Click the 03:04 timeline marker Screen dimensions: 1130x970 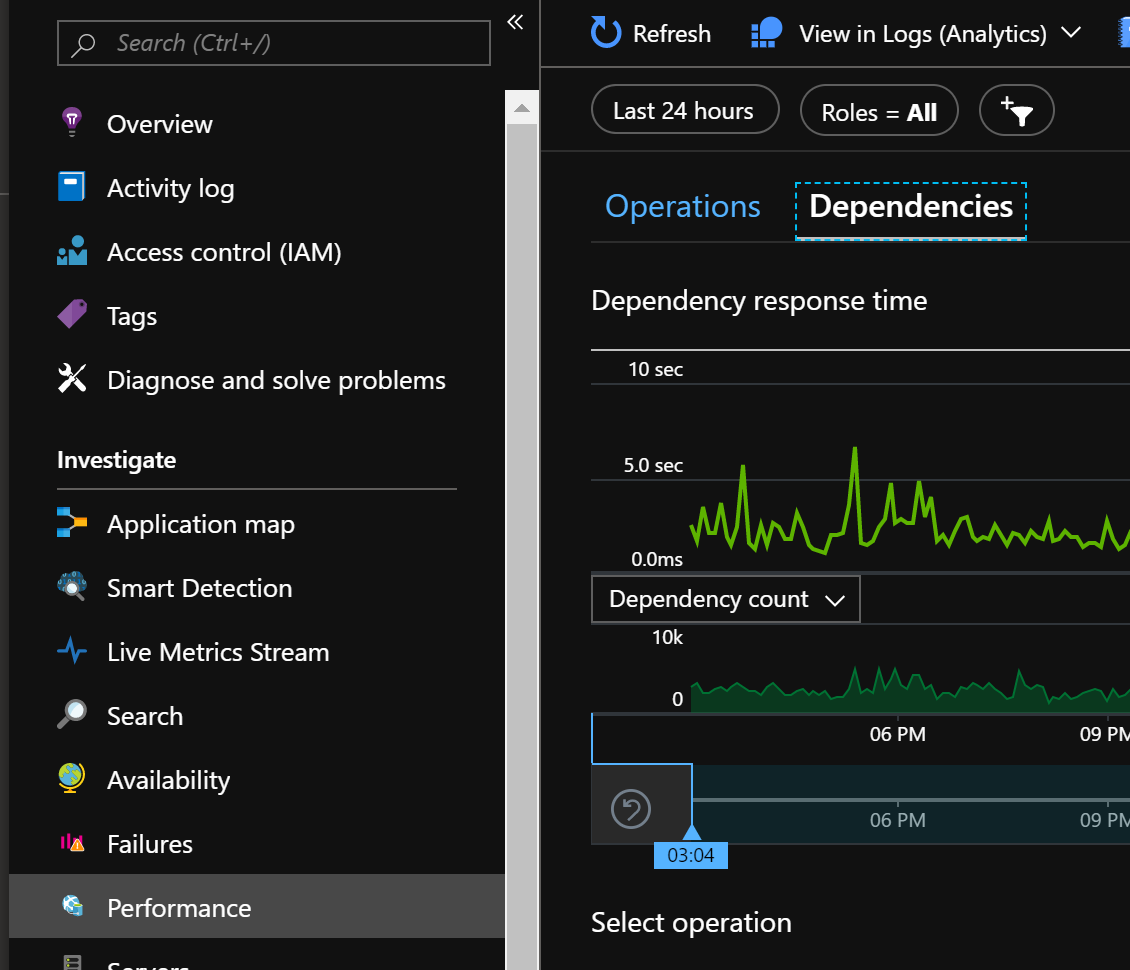[690, 855]
